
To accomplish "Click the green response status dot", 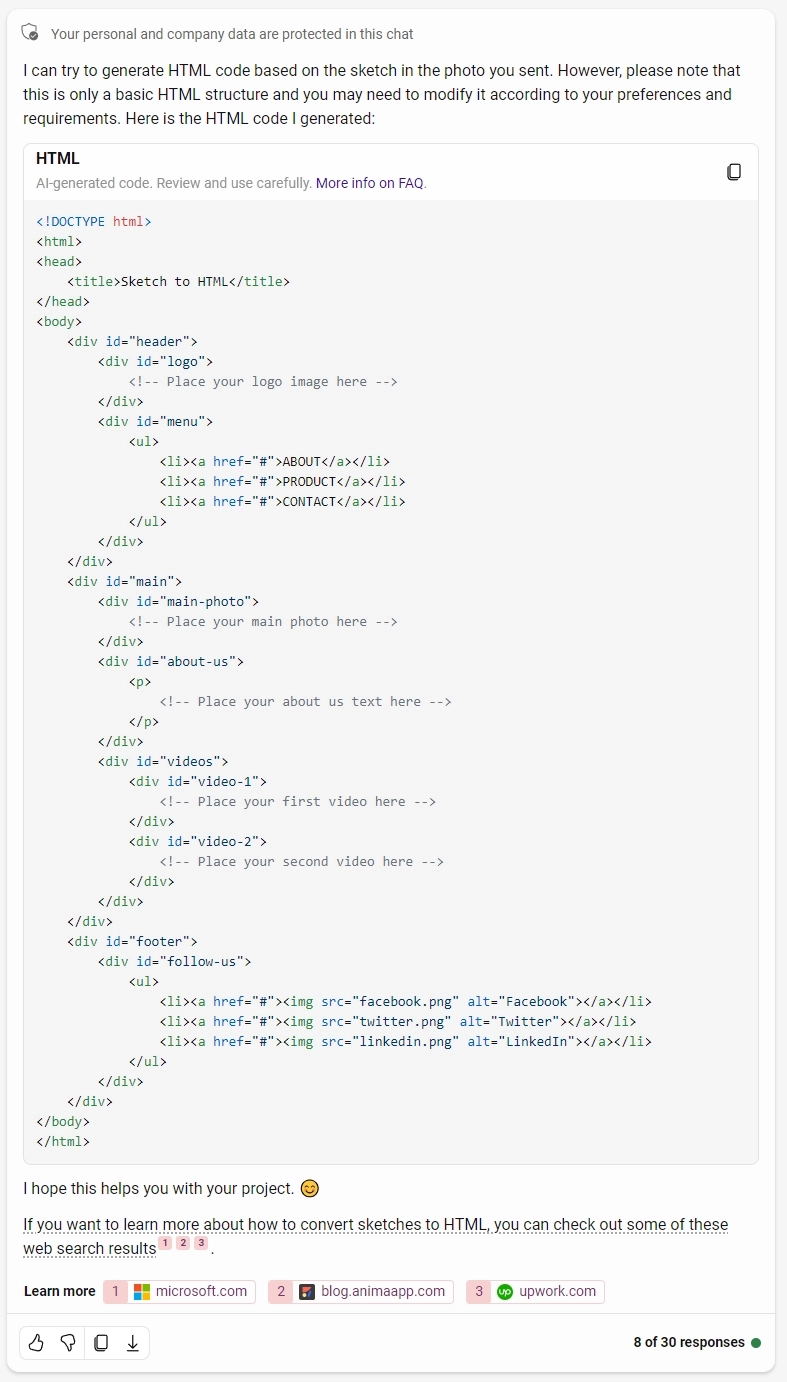I will [x=756, y=1343].
